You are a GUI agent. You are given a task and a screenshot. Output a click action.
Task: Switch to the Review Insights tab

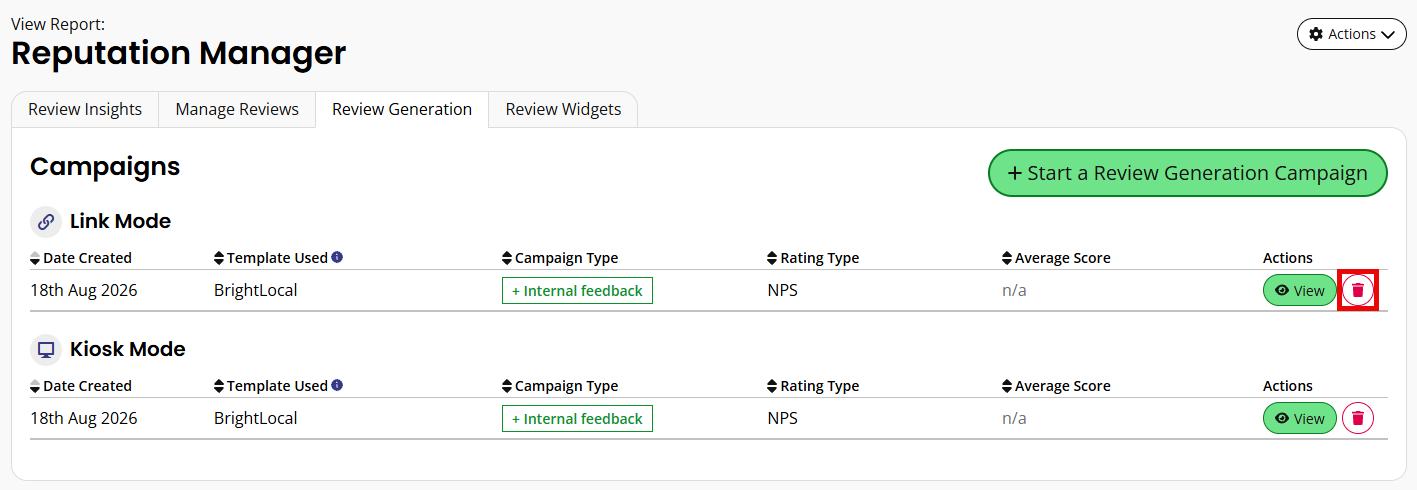[85, 110]
